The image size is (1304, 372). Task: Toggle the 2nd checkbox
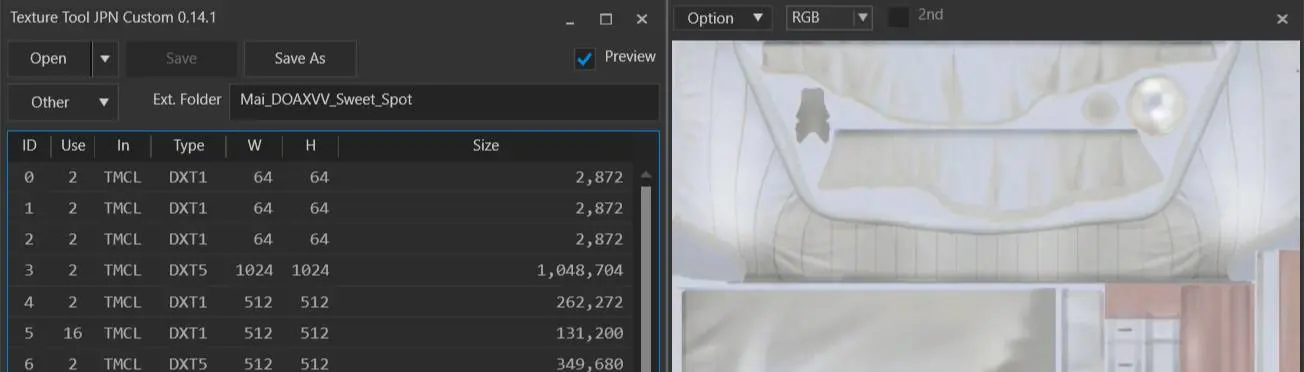(x=899, y=17)
